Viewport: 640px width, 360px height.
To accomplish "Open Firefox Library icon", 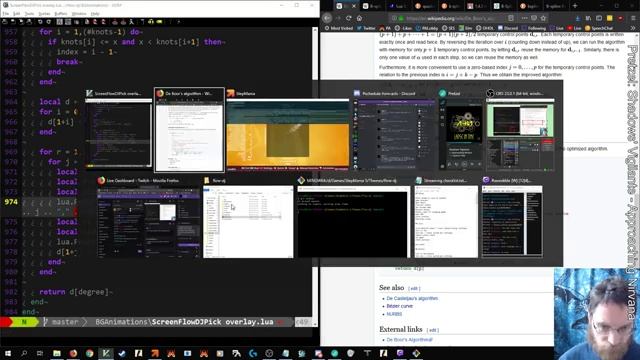I will [x=588, y=18].
